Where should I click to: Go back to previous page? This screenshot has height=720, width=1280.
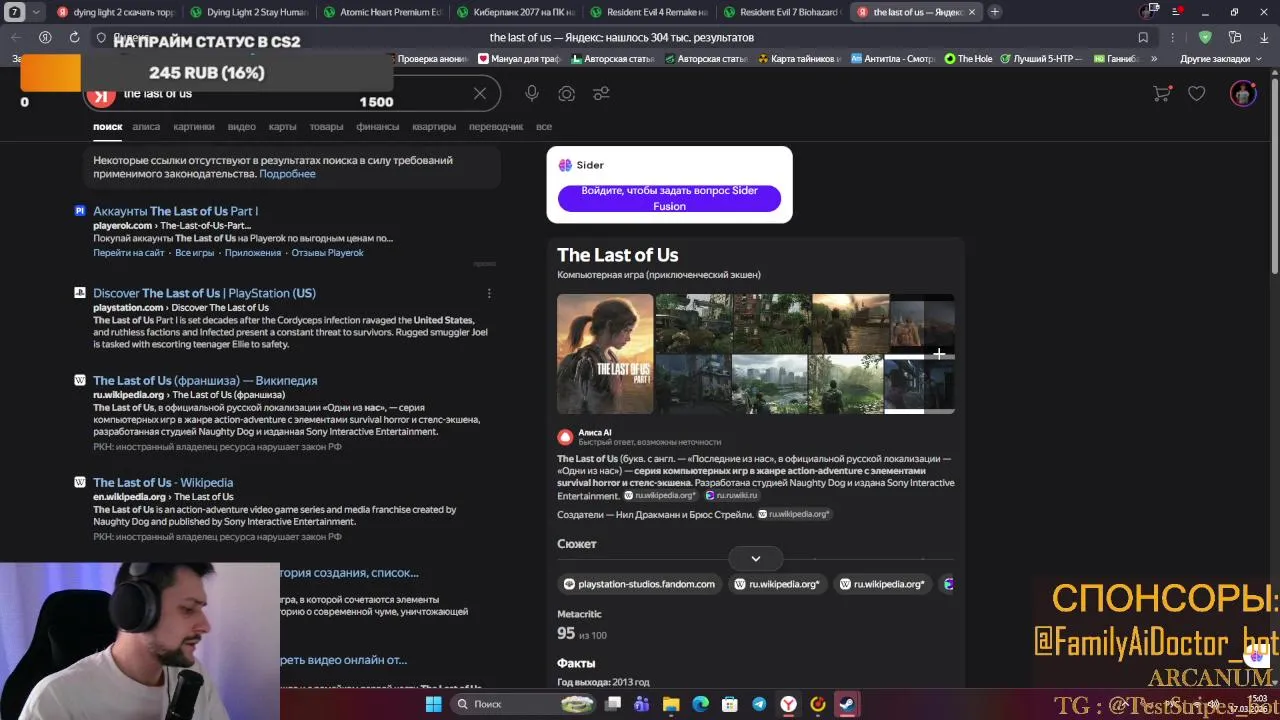coord(15,37)
